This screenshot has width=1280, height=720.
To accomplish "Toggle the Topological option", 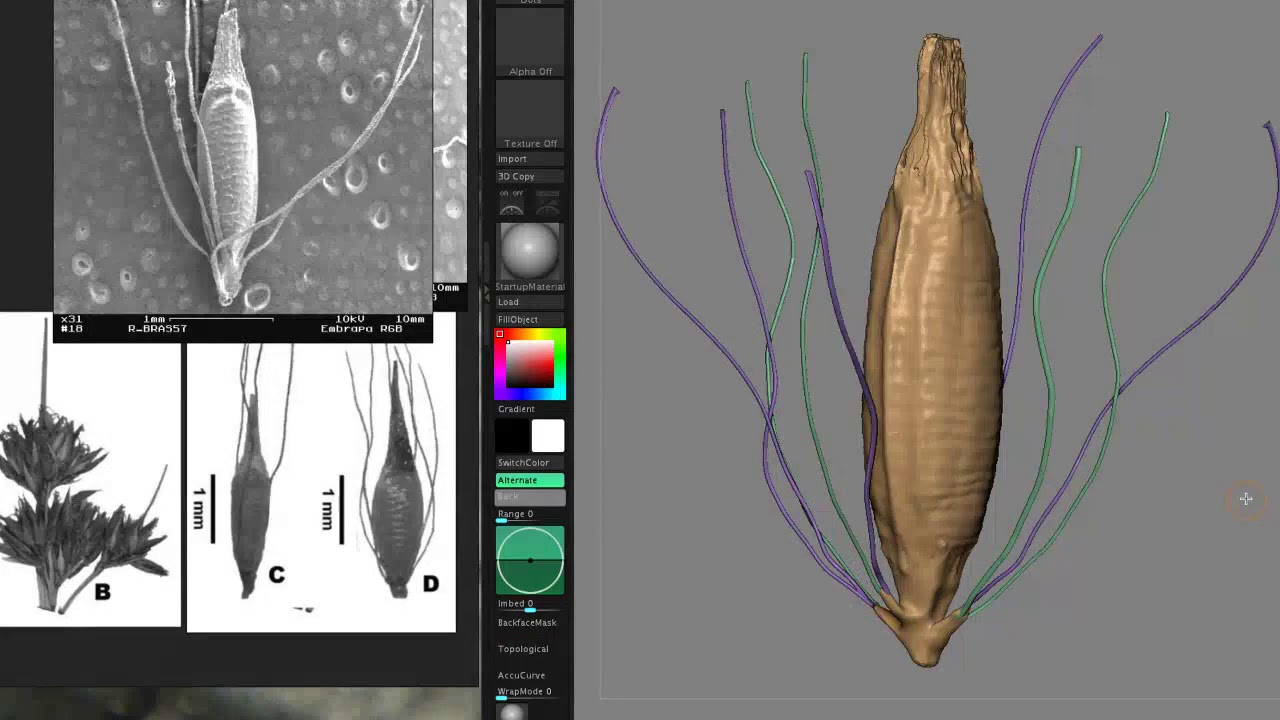I will 530,649.
